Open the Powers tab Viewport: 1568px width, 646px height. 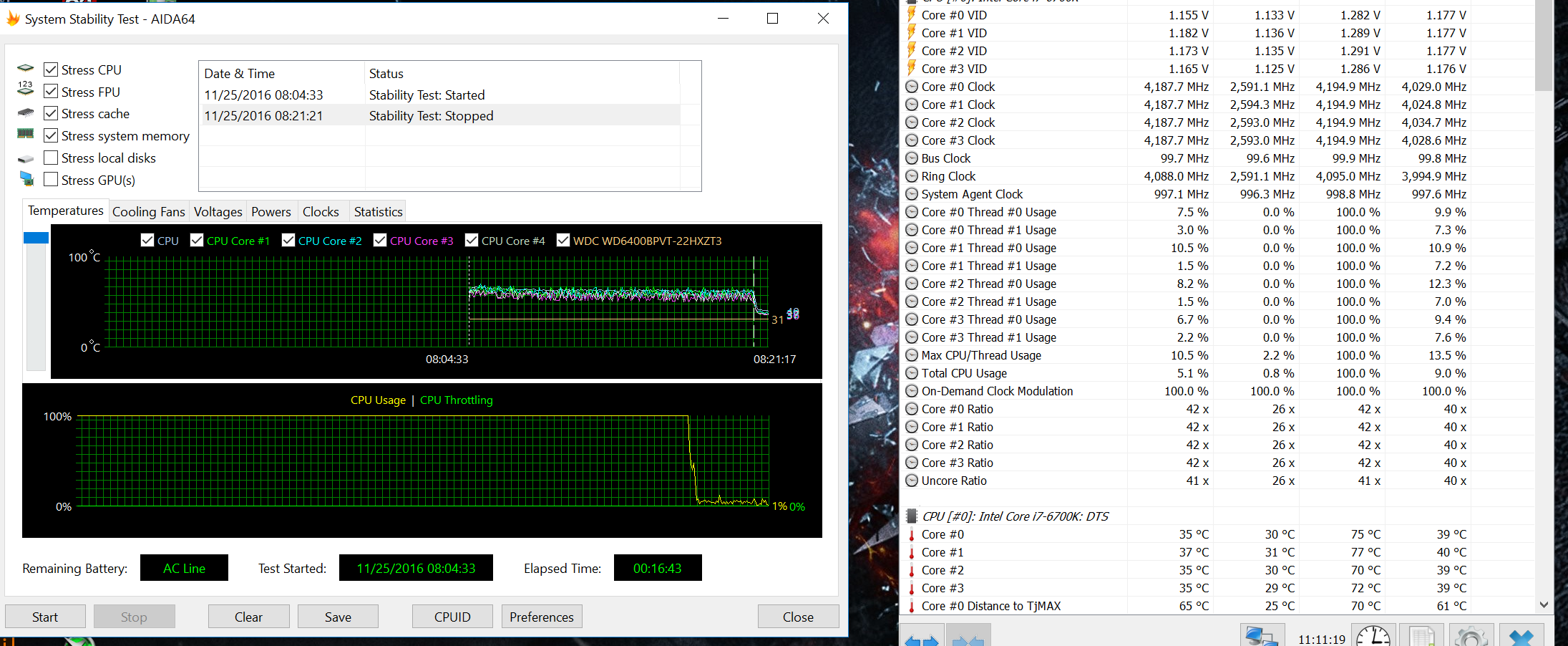click(271, 212)
